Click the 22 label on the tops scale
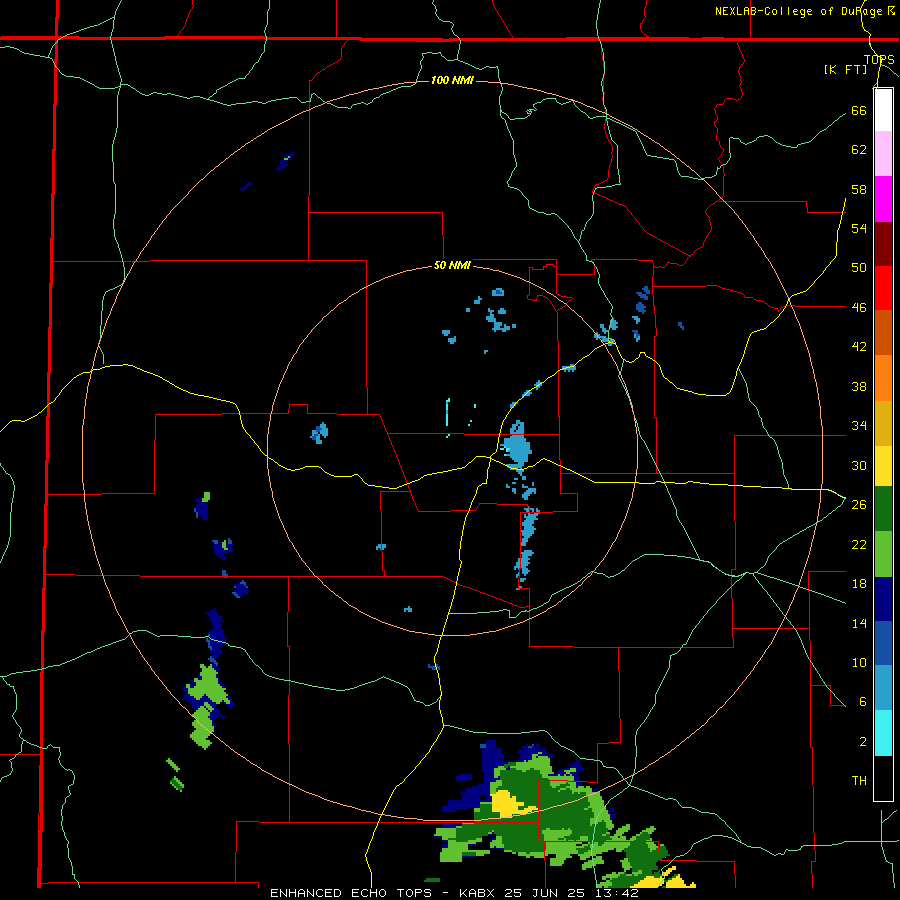 (x=859, y=544)
